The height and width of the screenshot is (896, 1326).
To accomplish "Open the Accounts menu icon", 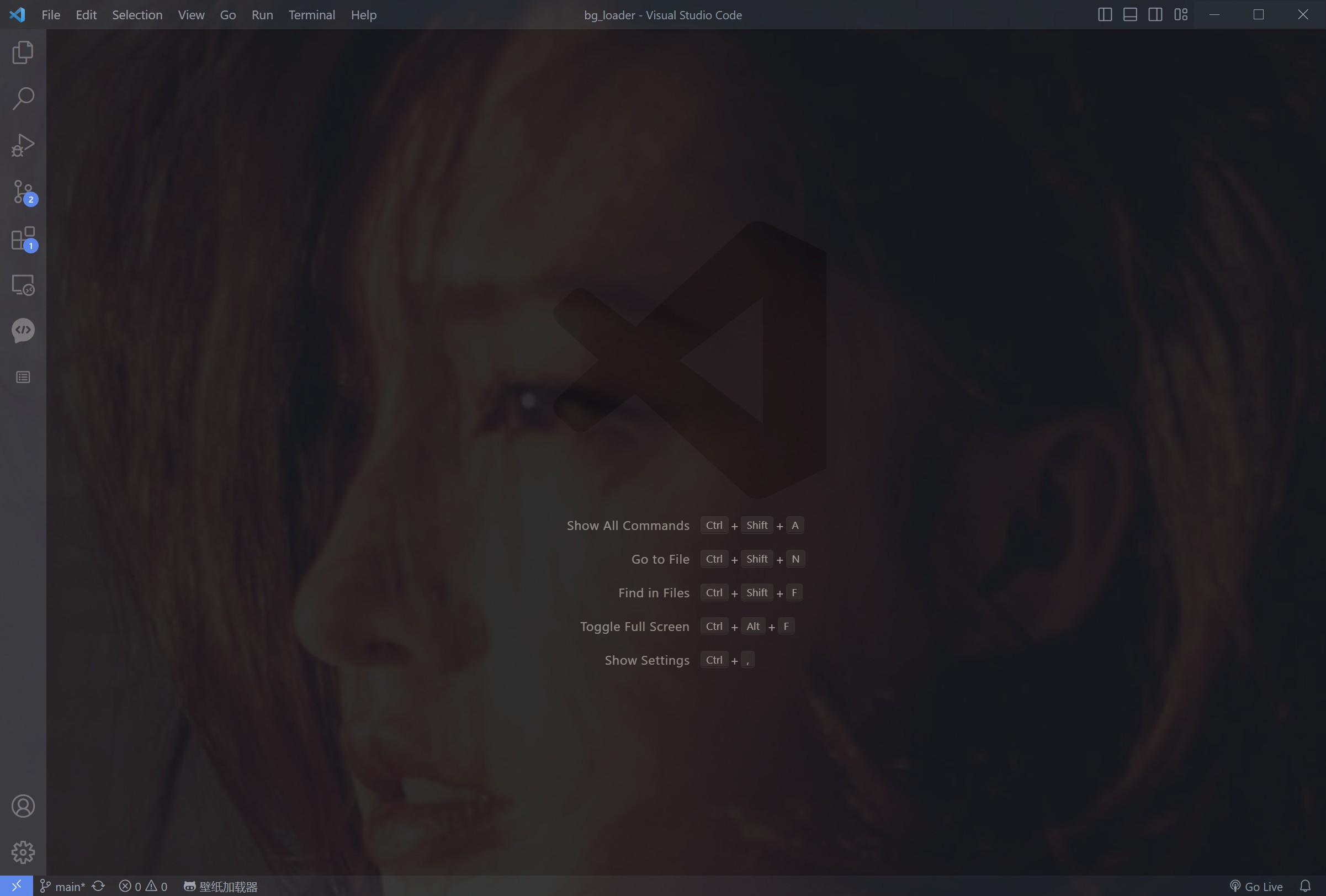I will pyautogui.click(x=23, y=806).
